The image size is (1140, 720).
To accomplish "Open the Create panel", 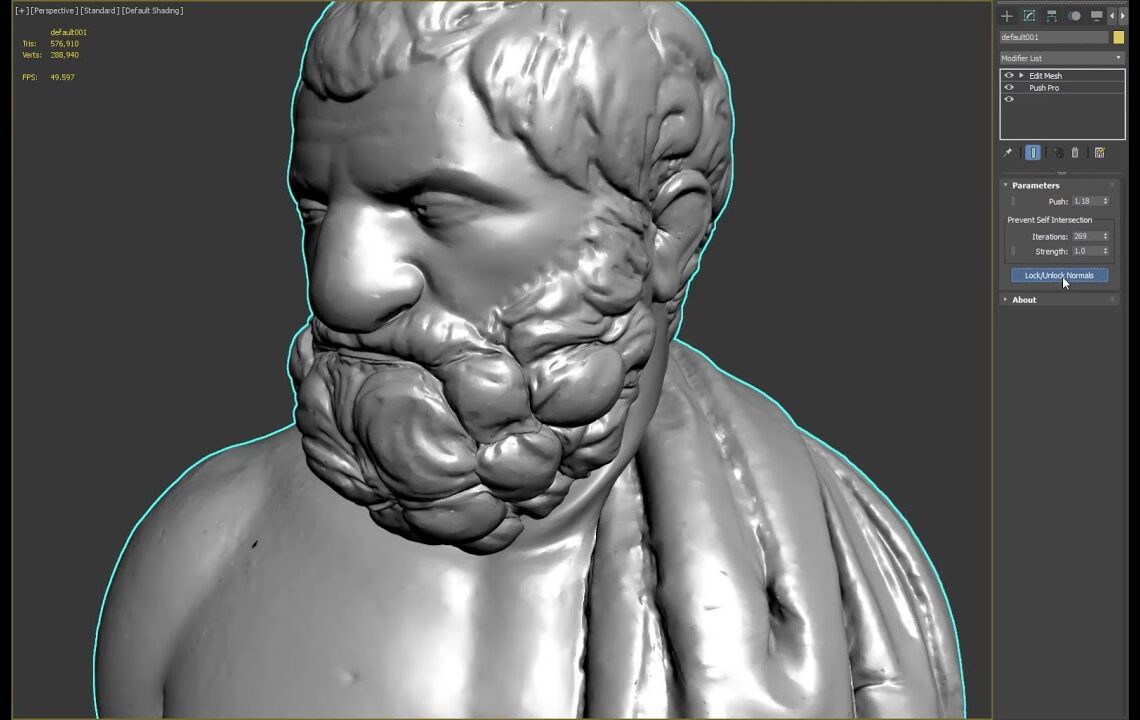I will point(1007,16).
